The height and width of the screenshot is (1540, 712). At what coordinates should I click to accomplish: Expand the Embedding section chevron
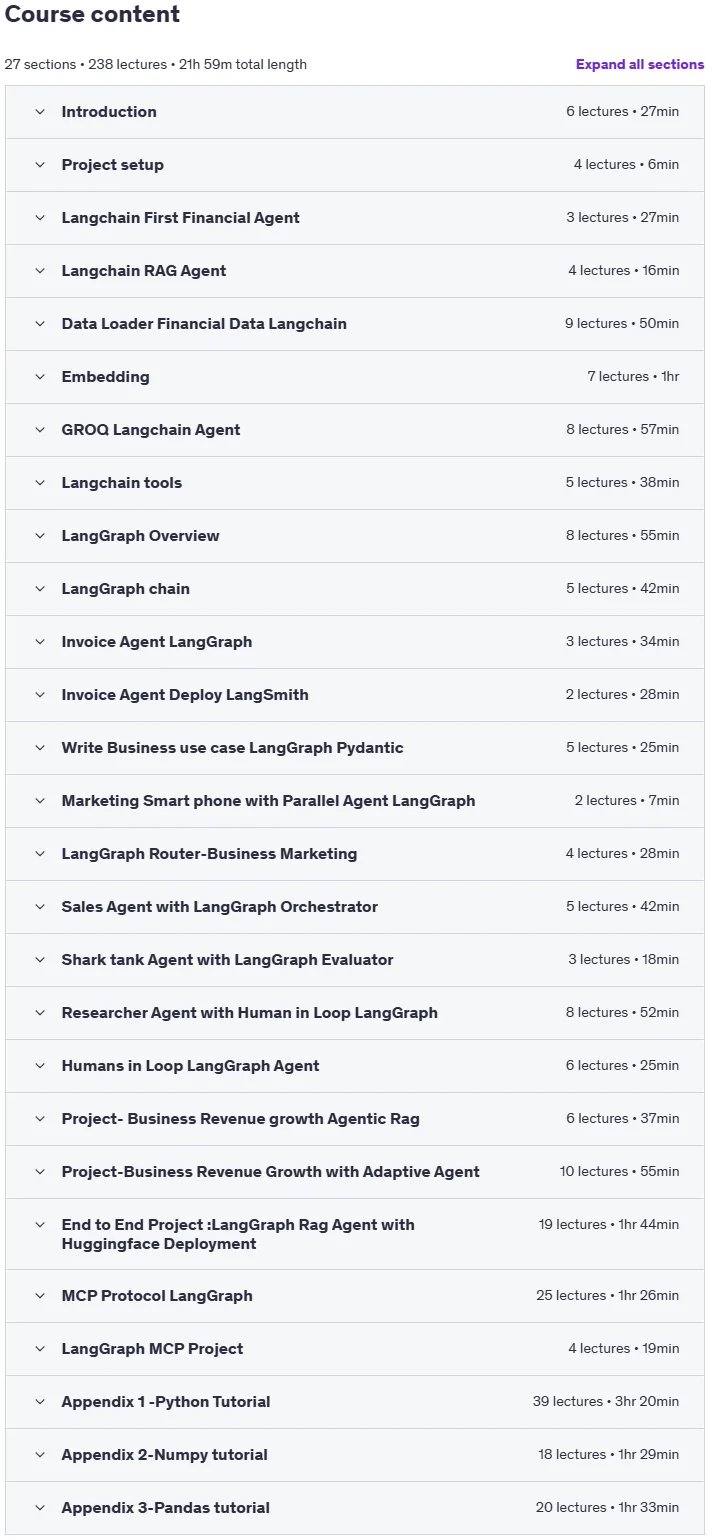(40, 377)
